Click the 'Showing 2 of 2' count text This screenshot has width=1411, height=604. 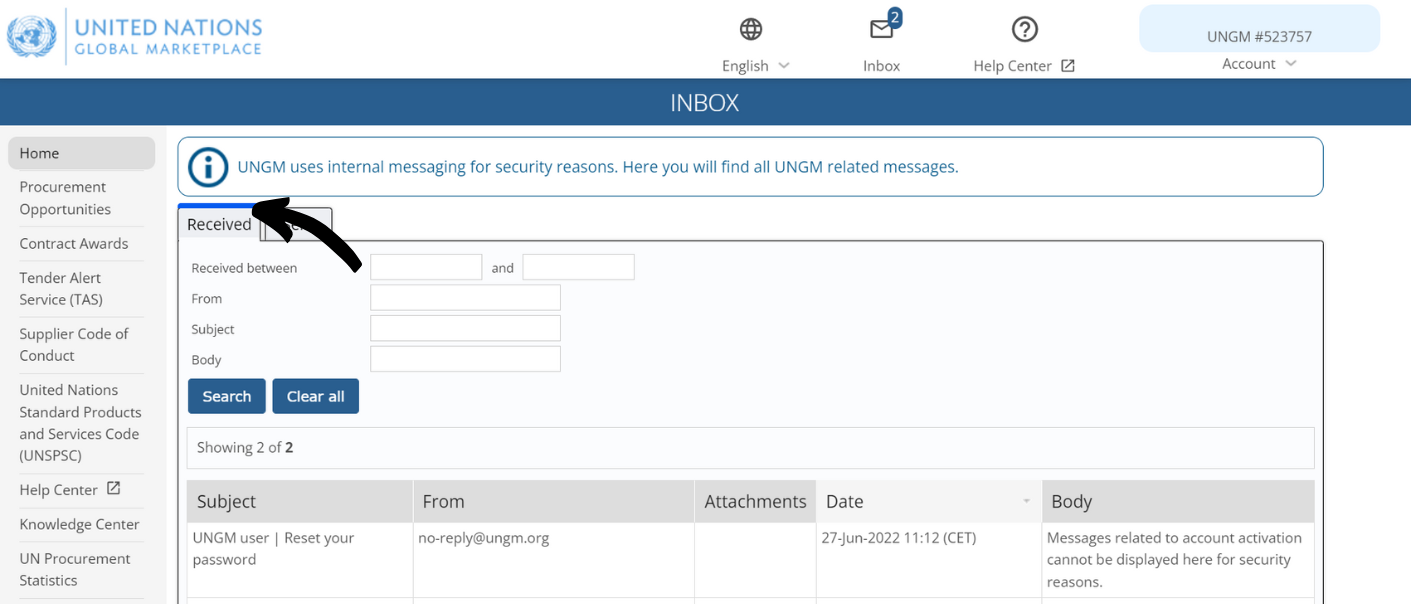coord(245,447)
